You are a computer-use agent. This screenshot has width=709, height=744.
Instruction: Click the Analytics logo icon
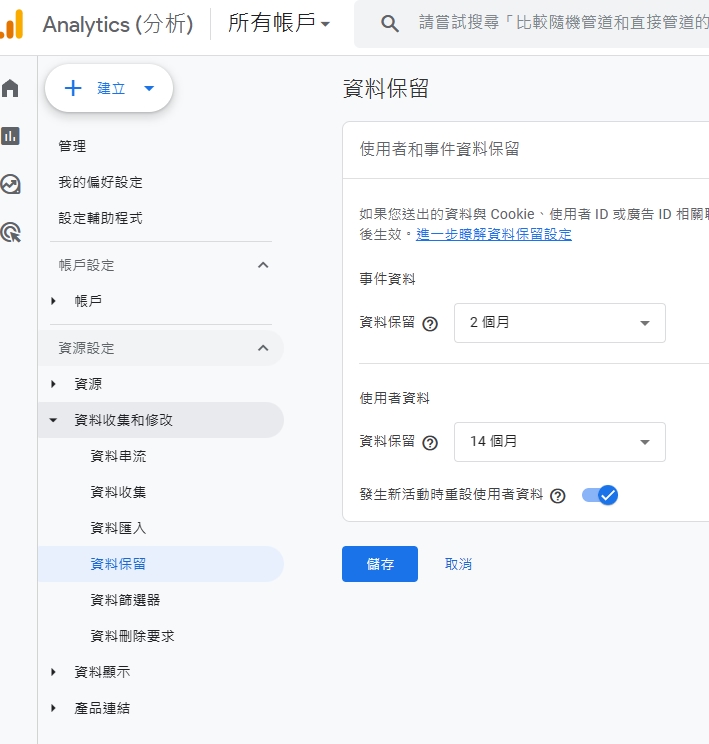(12, 24)
